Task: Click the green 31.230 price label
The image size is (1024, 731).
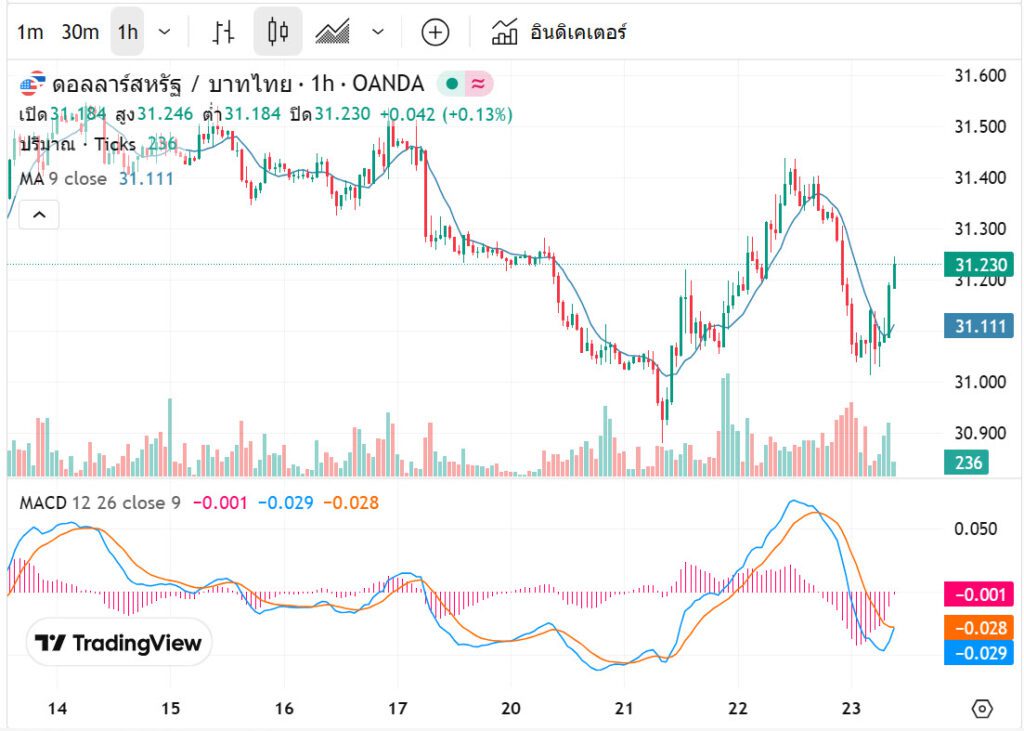Action: point(979,265)
